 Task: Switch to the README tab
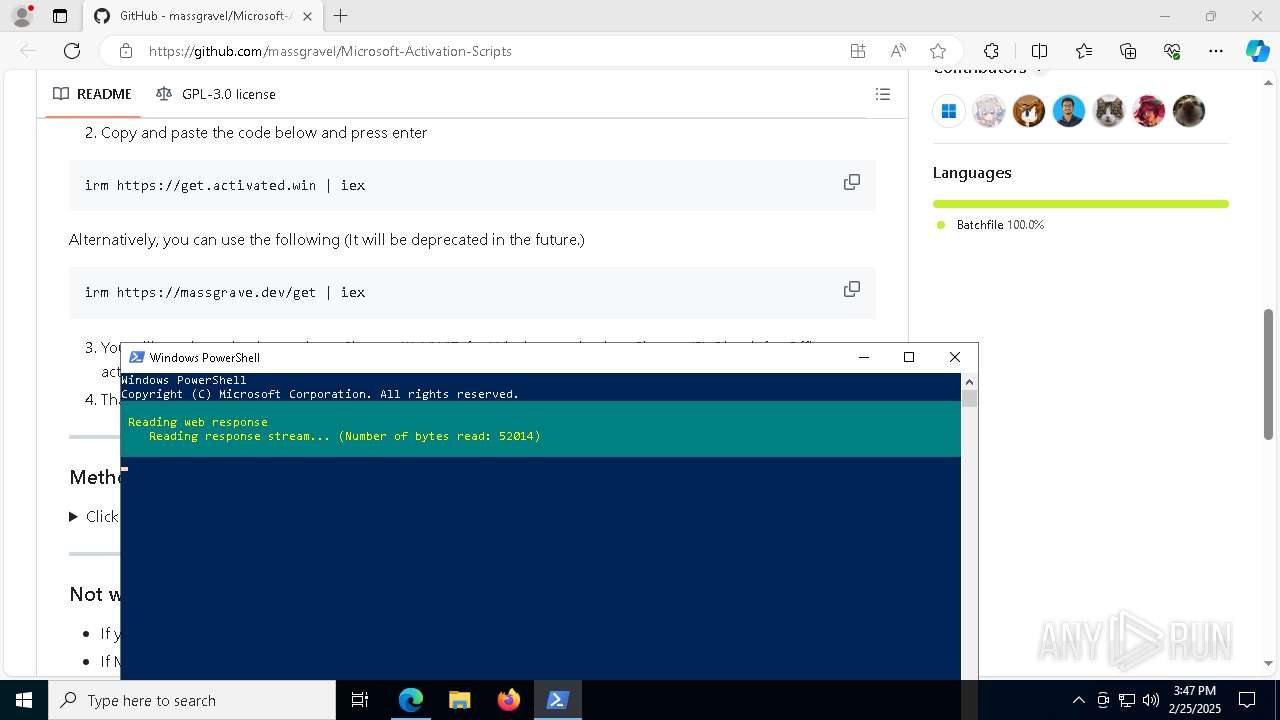(x=92, y=94)
